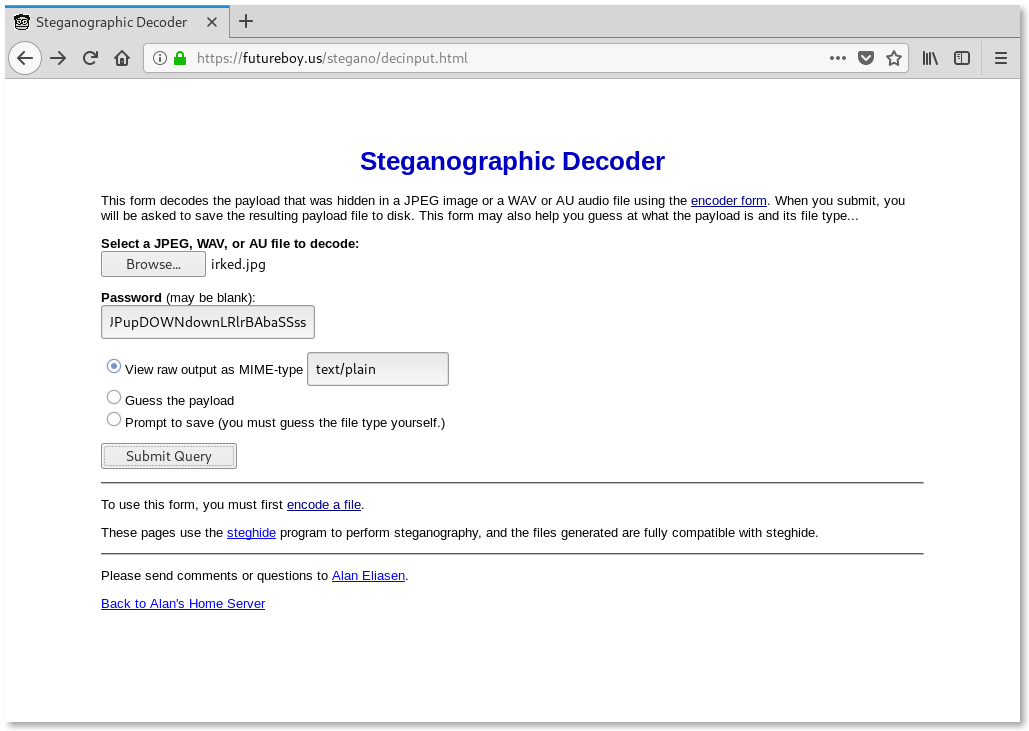Screen dimensions: 1029x731
Task: Open a new tab with plus button
Action: click(246, 22)
